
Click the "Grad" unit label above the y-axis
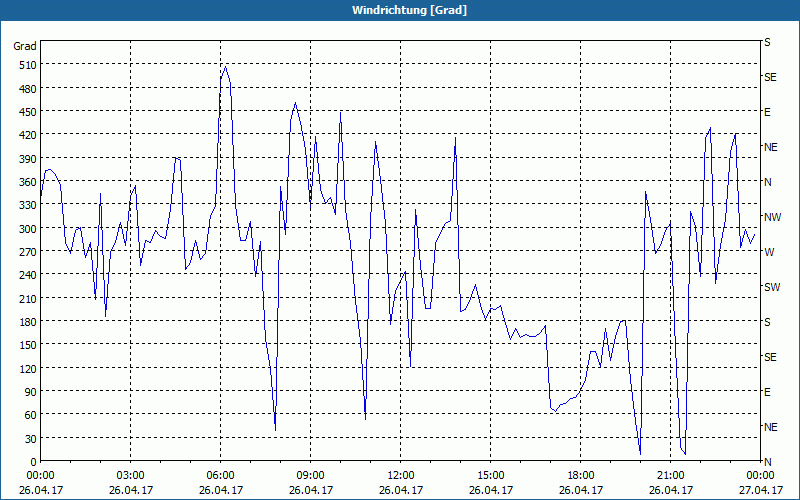[24, 46]
